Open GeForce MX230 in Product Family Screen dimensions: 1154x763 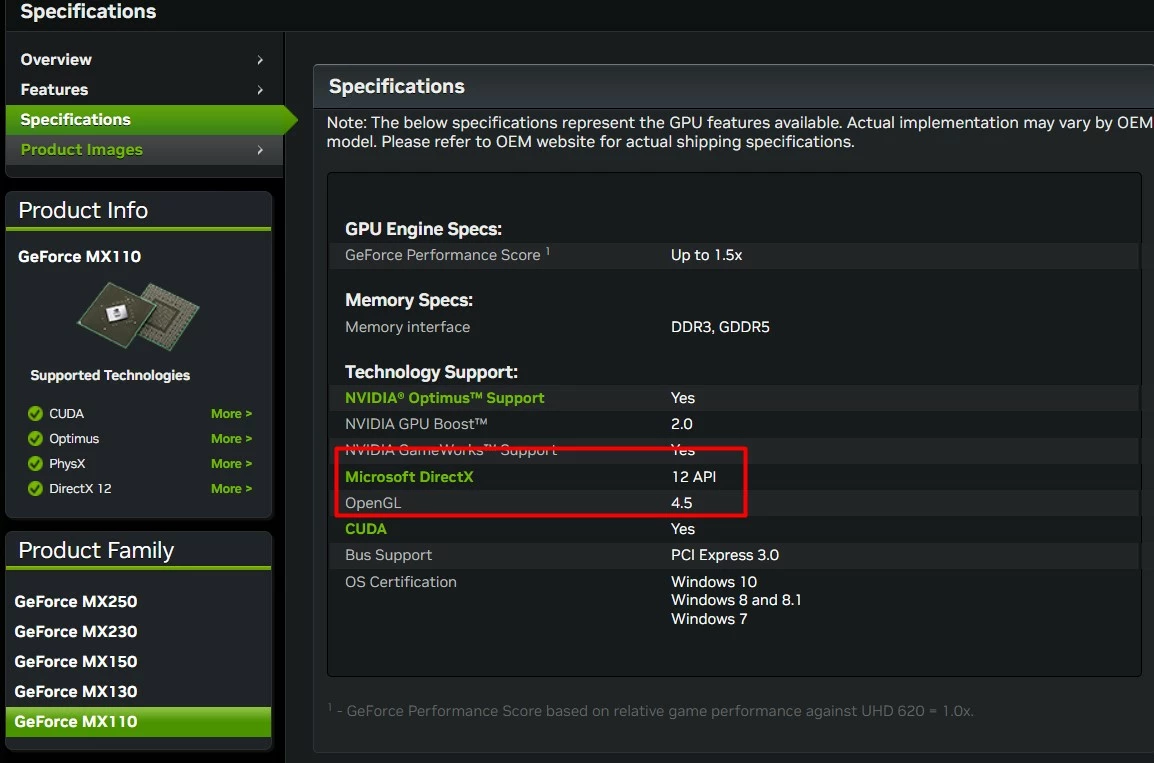click(76, 632)
